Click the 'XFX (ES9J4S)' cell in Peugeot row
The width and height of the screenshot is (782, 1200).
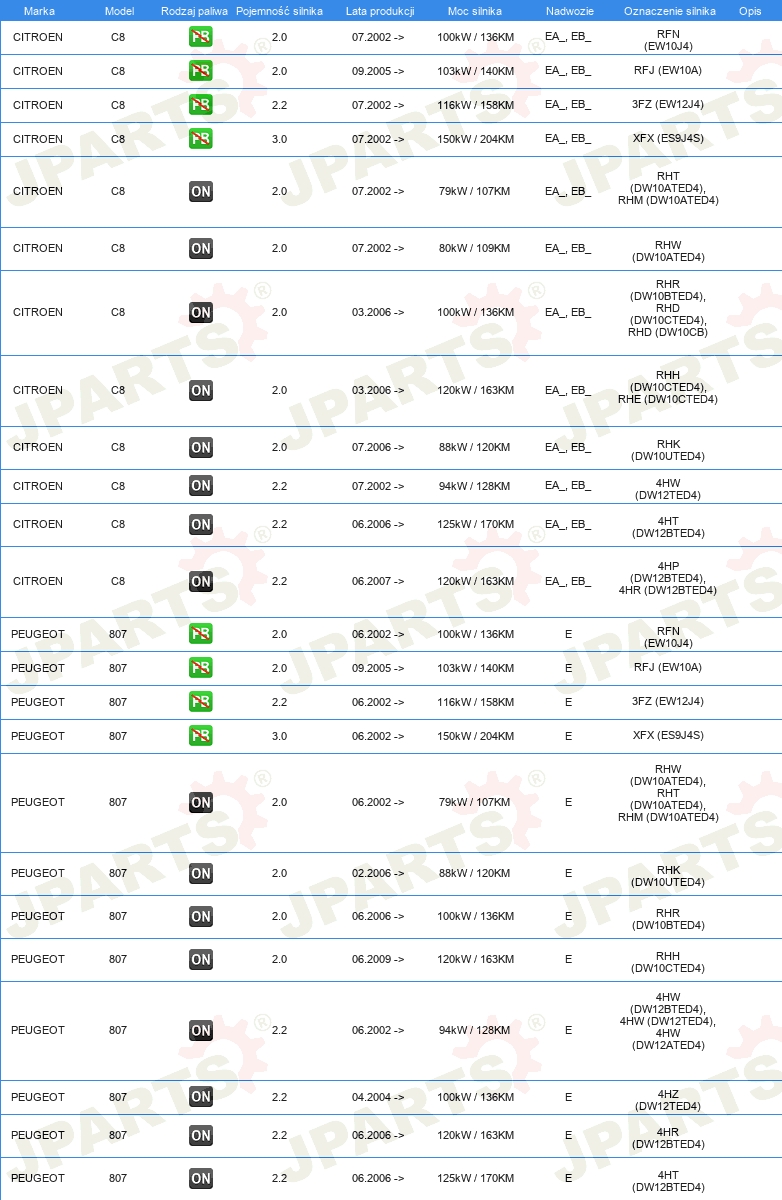tap(668, 736)
